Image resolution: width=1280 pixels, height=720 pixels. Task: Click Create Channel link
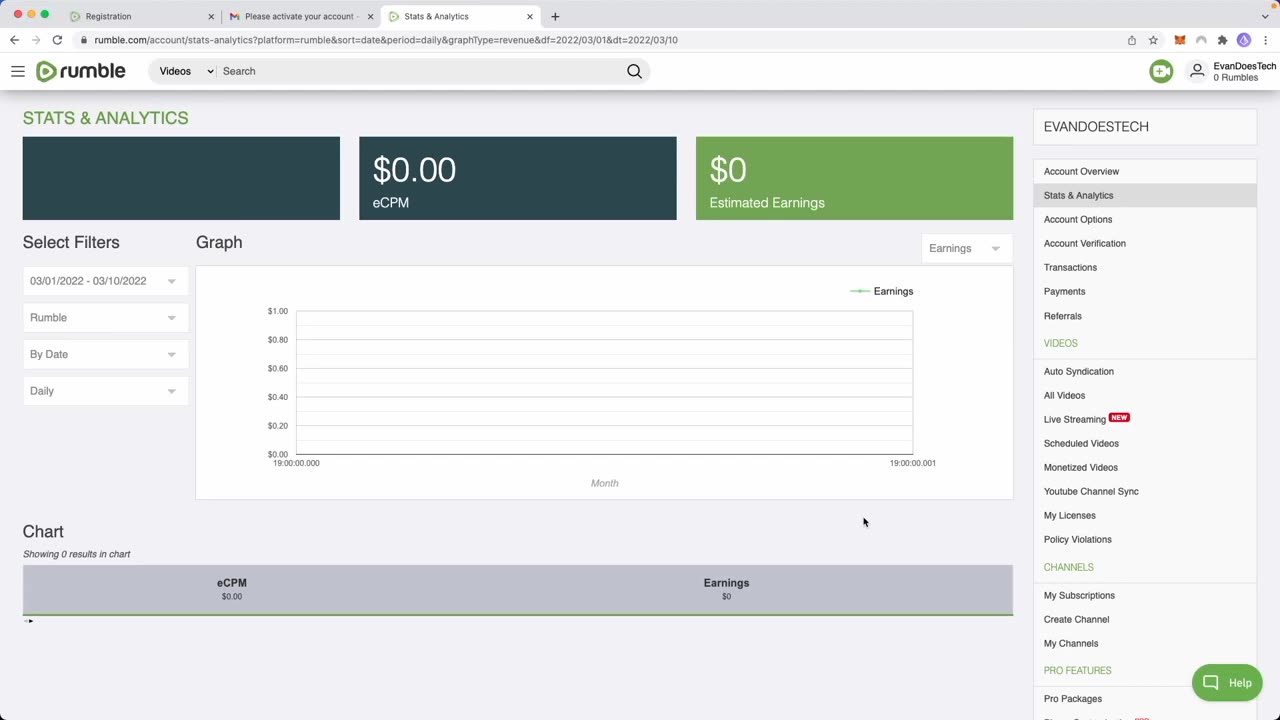click(x=1076, y=620)
